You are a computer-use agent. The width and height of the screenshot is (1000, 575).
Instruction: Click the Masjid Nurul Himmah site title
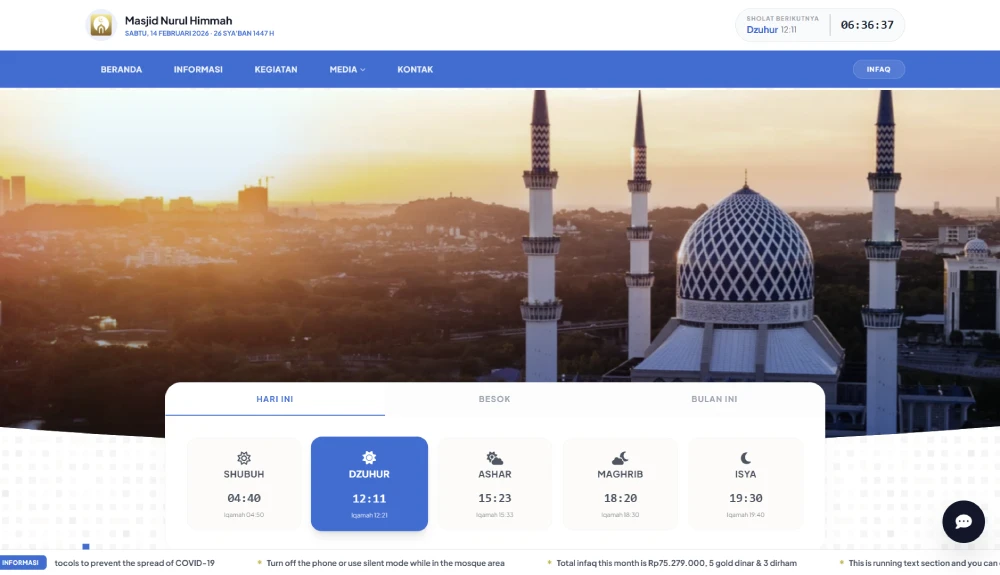click(x=178, y=20)
